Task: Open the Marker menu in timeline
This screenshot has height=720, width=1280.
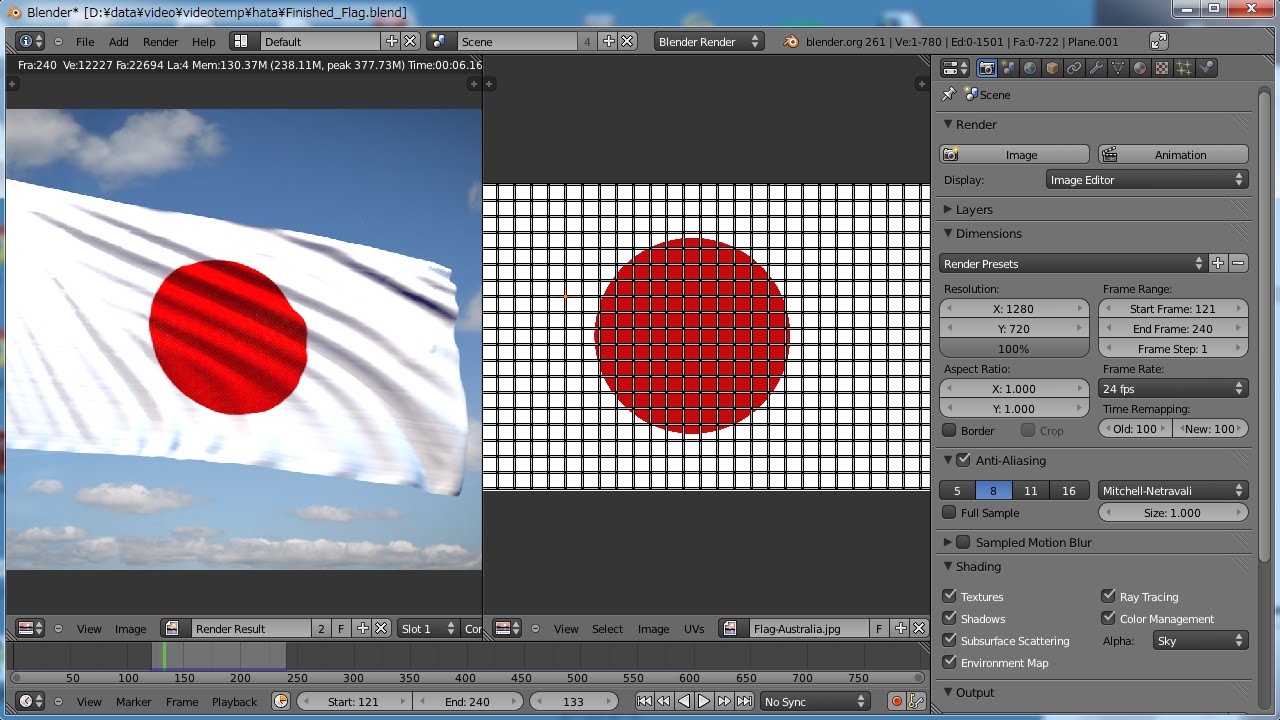Action: coord(133,701)
